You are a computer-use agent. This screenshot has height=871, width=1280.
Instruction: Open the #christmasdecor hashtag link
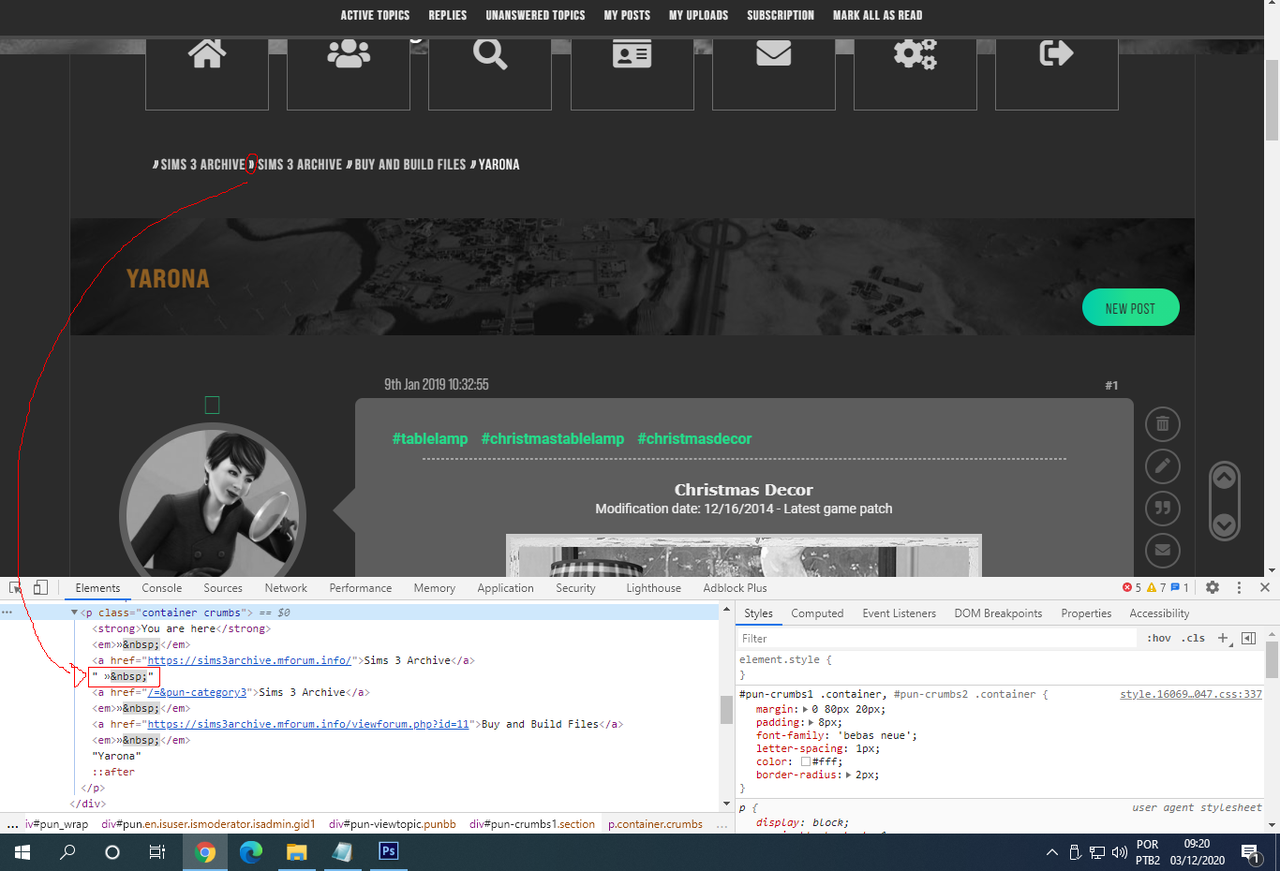pos(694,439)
